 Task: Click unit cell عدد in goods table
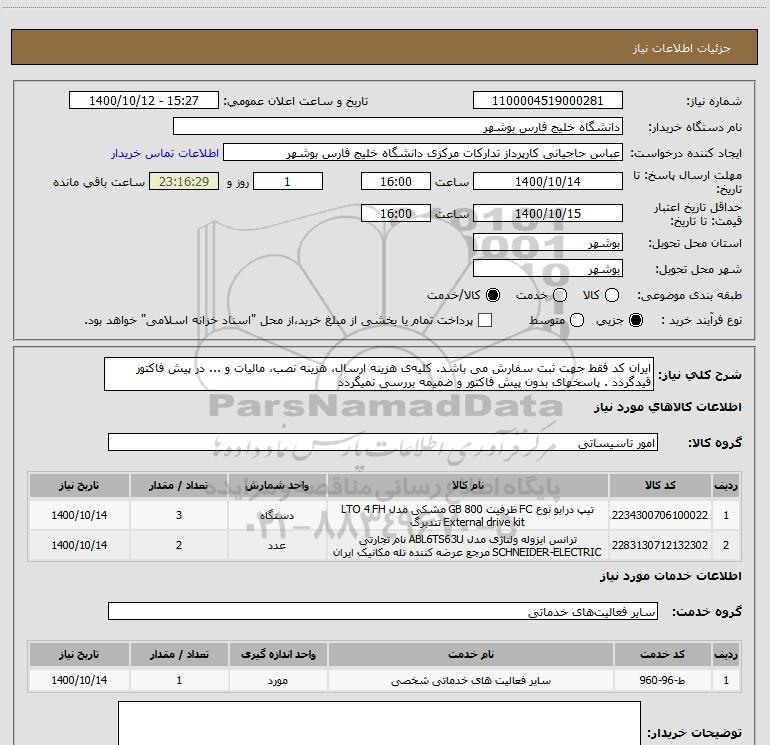point(277,545)
